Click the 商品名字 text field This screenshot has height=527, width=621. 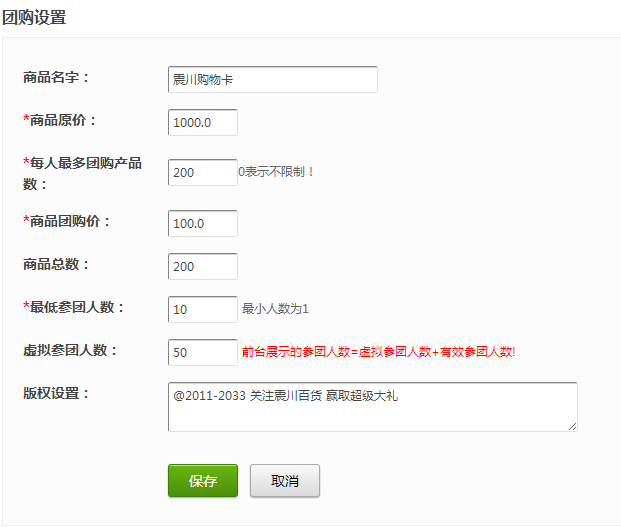(x=272, y=80)
